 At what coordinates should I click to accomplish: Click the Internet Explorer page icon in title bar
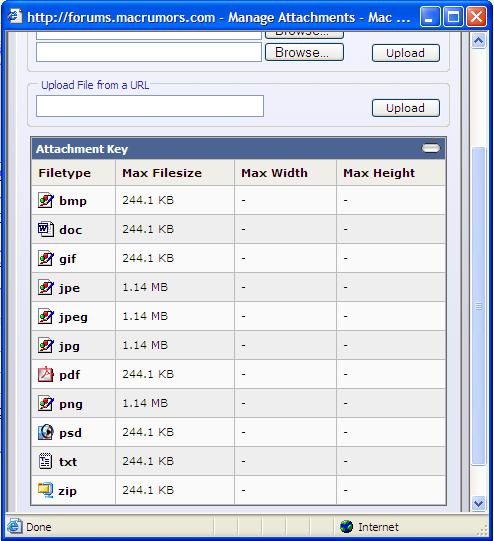(x=15, y=16)
